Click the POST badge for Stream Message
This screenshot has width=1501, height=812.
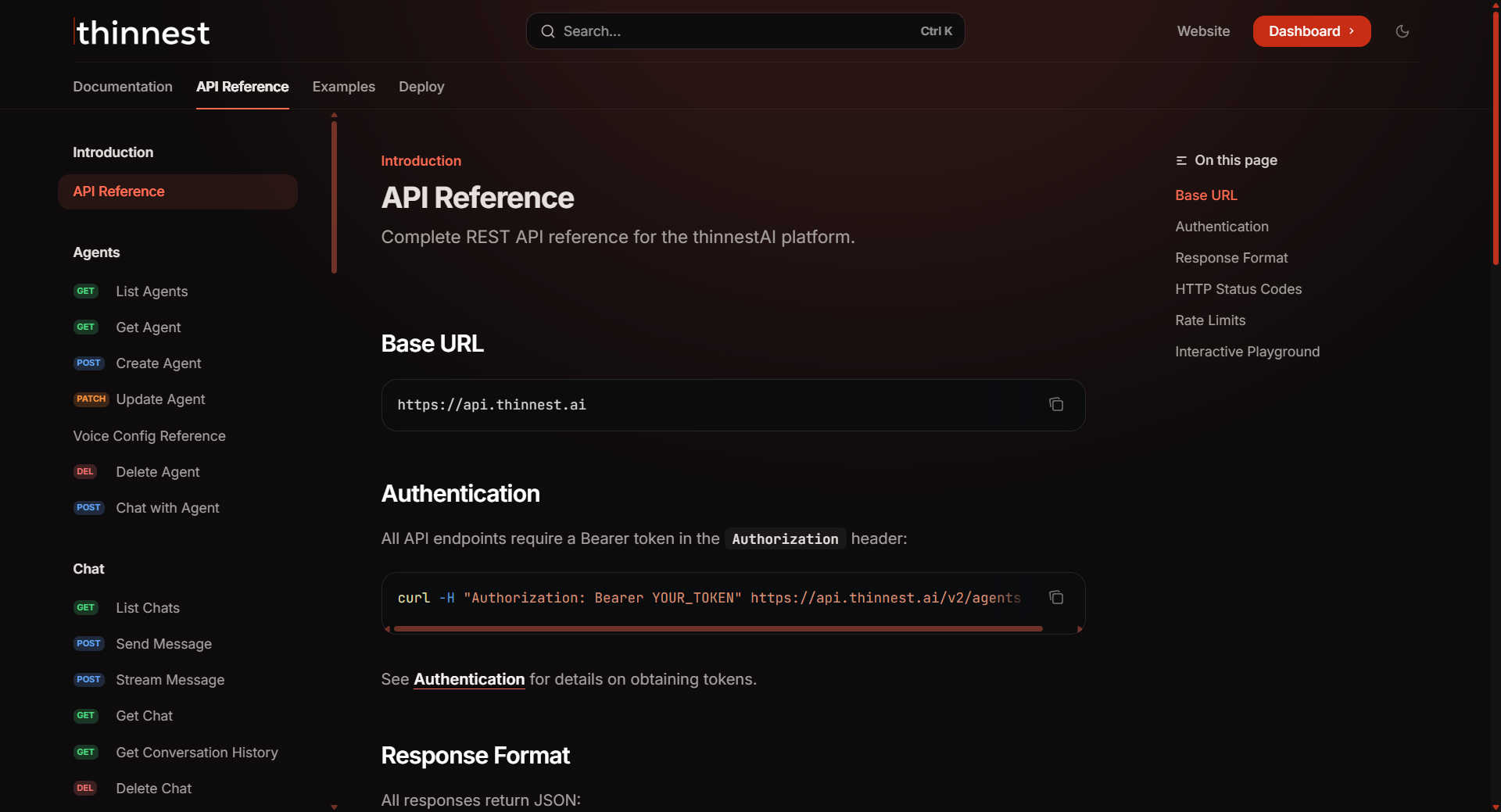coord(89,679)
